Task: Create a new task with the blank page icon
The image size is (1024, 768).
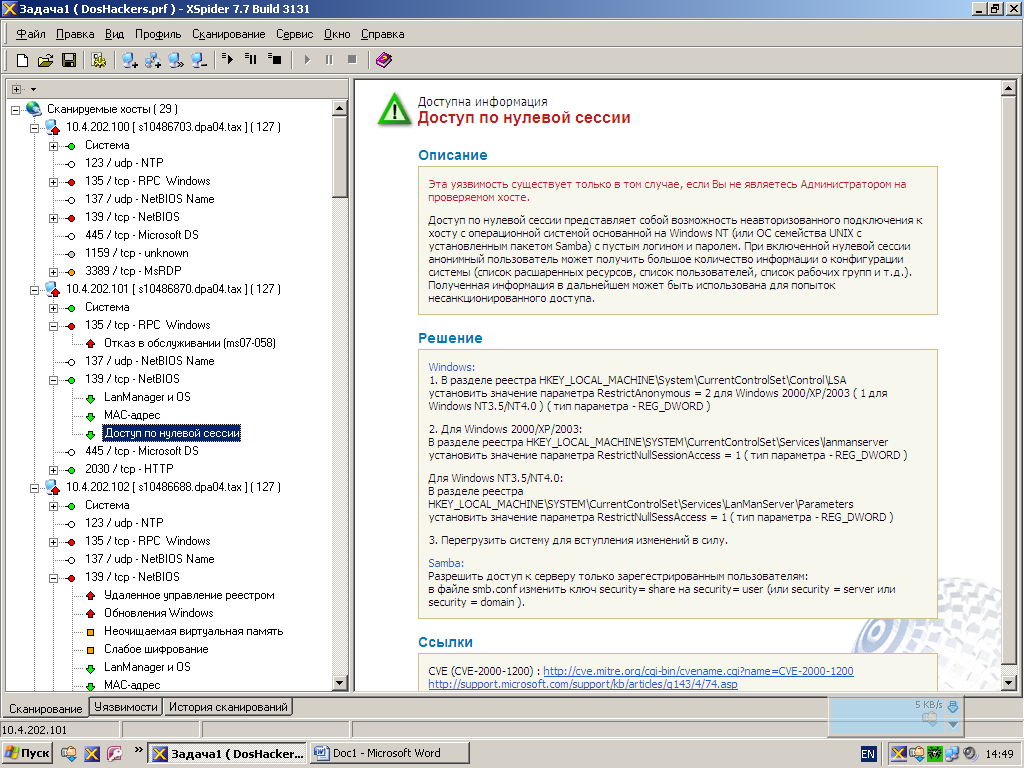Action: pos(21,60)
